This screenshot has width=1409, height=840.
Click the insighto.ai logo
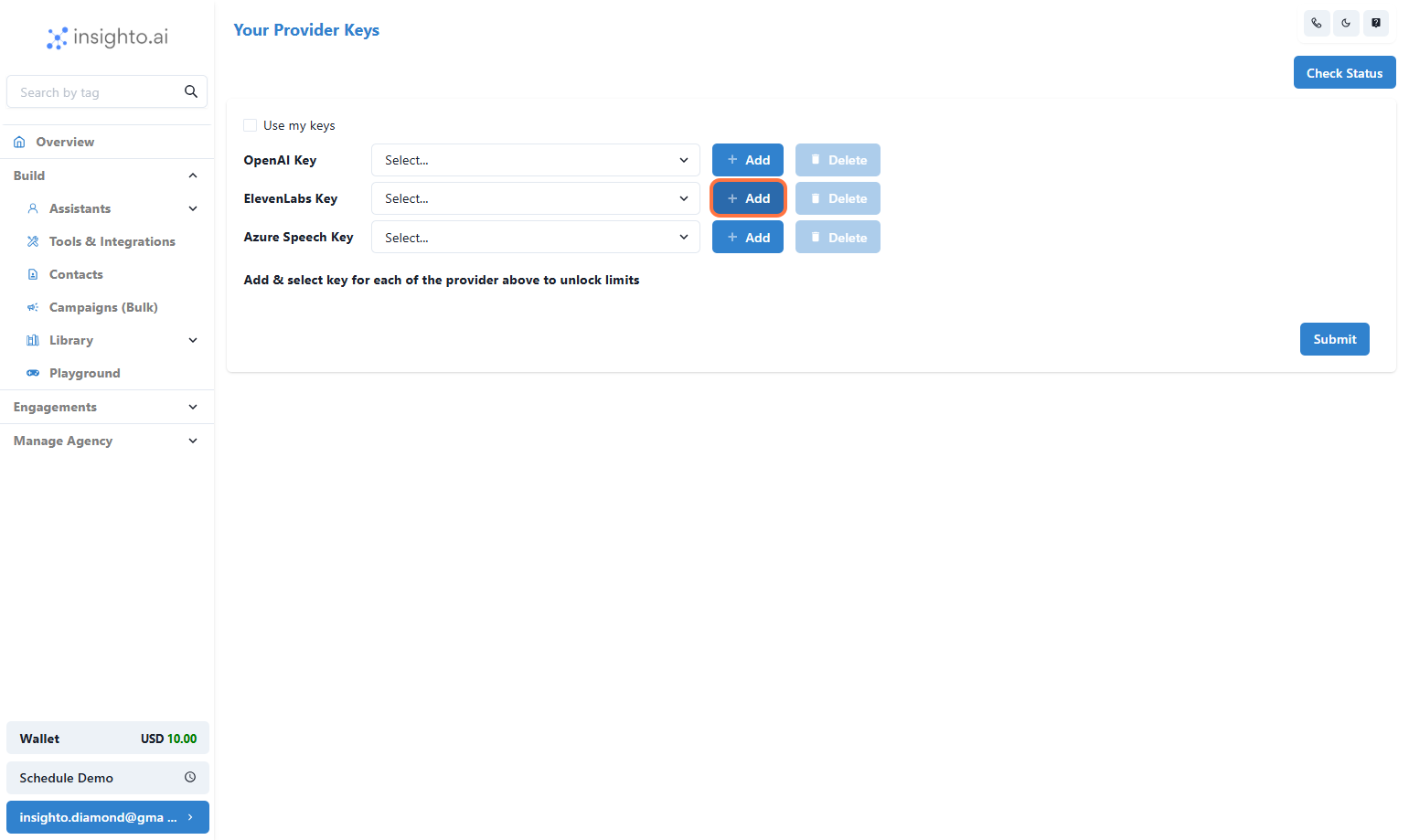(x=108, y=37)
